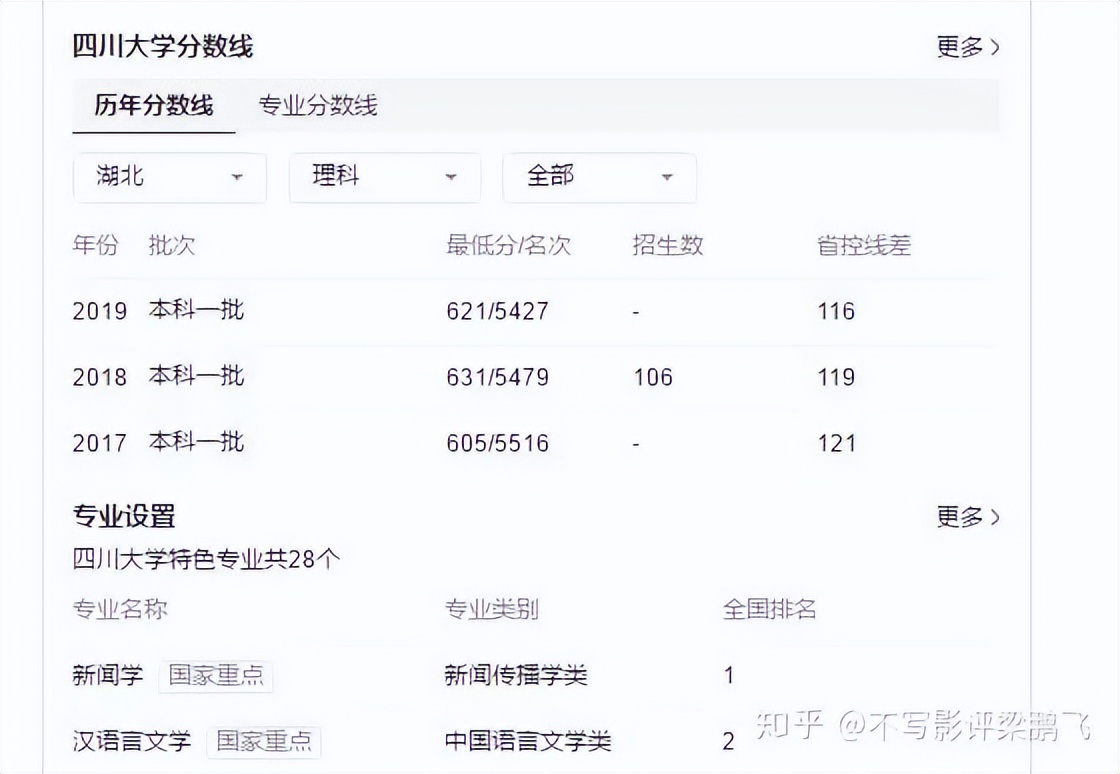
Task: Click the 中国语言文学类 category cell
Action: (528, 741)
